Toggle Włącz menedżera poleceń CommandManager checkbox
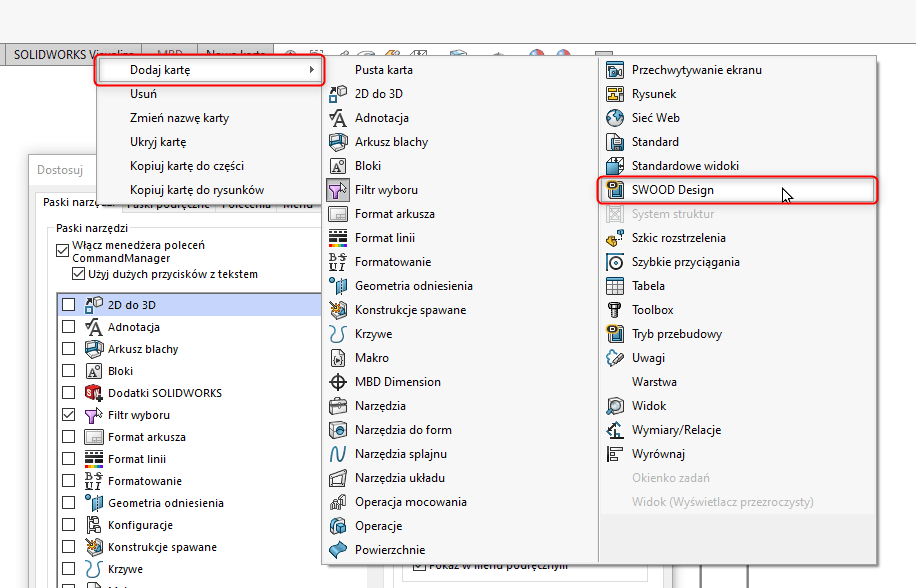 pyautogui.click(x=63, y=251)
